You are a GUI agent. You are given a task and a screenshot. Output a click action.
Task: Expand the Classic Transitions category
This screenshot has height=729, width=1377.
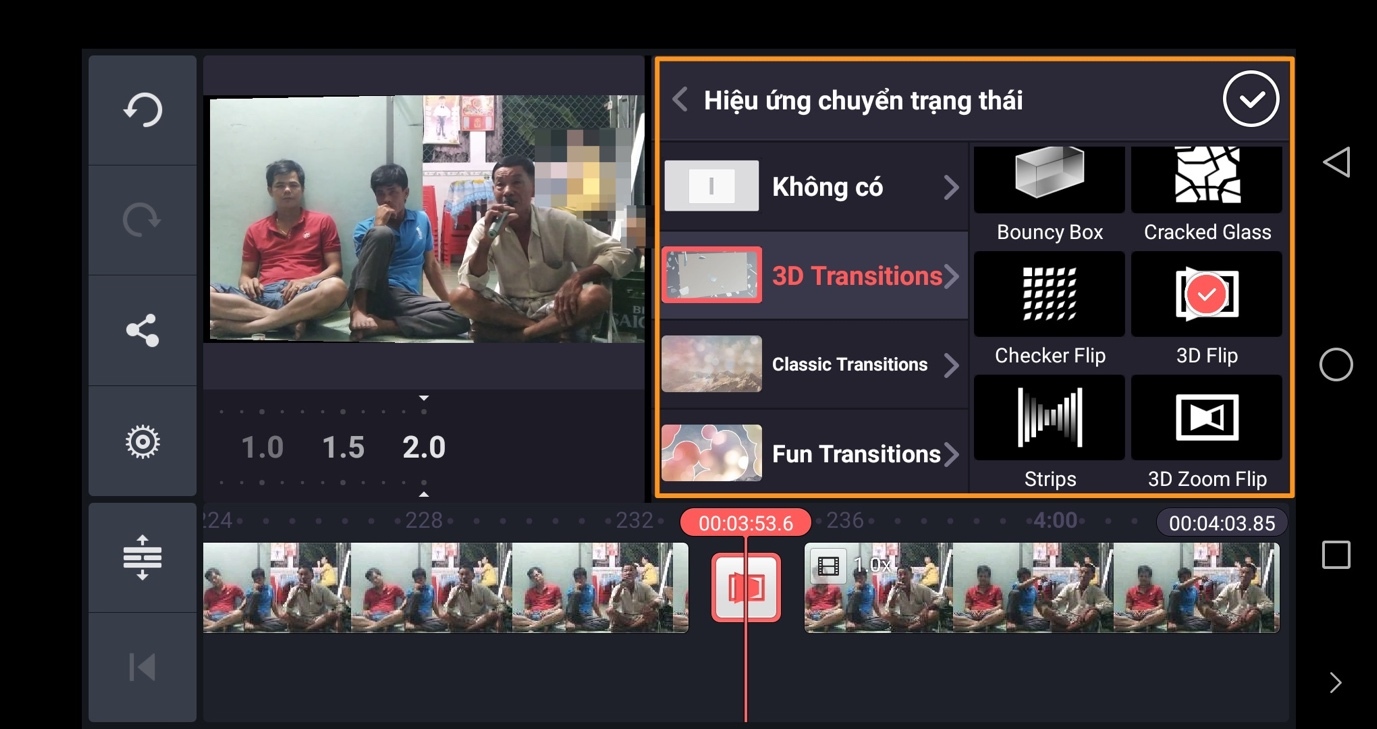click(x=812, y=365)
